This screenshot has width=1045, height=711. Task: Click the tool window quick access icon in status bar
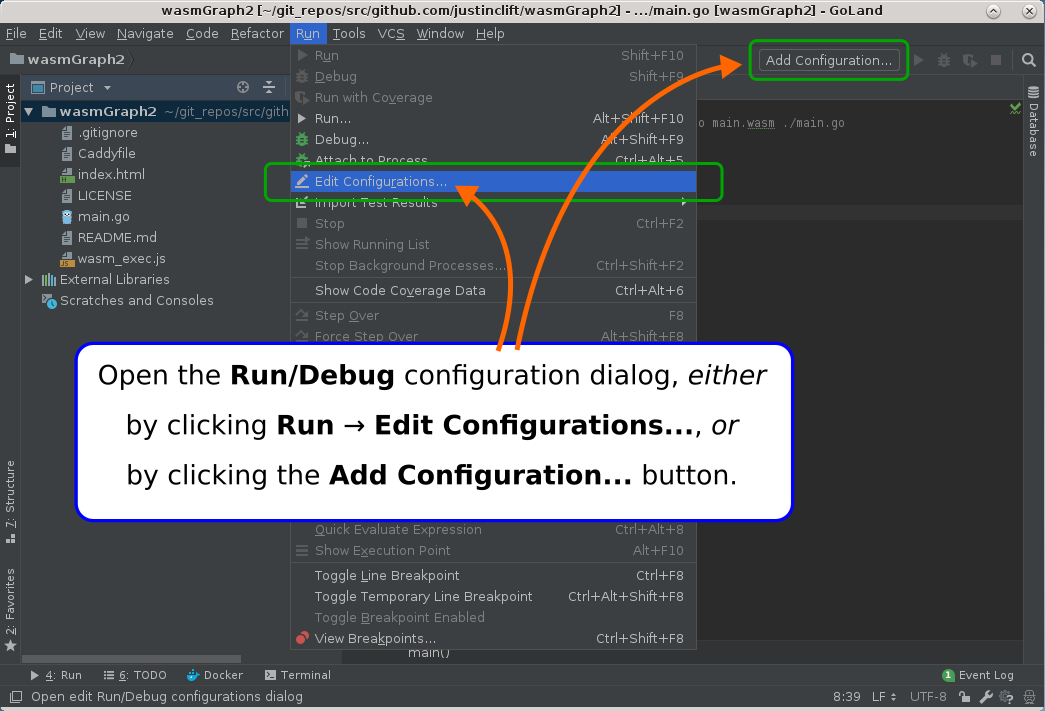coord(15,696)
